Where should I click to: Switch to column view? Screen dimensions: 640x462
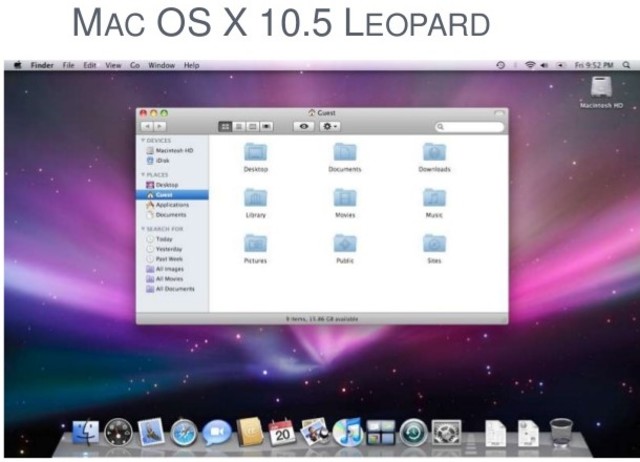pyautogui.click(x=253, y=127)
